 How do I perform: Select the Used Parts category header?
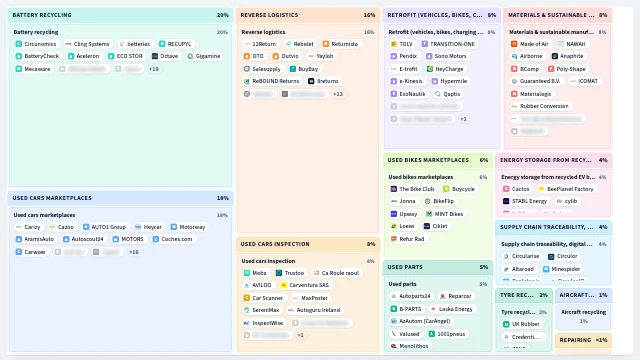coord(438,267)
